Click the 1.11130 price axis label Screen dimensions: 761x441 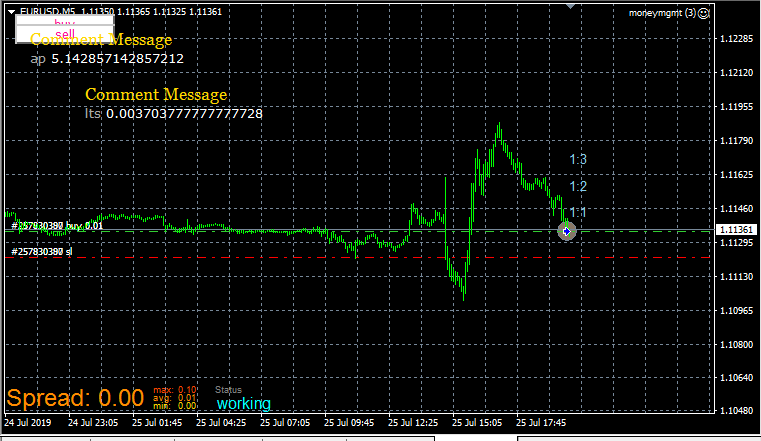pyautogui.click(x=736, y=277)
